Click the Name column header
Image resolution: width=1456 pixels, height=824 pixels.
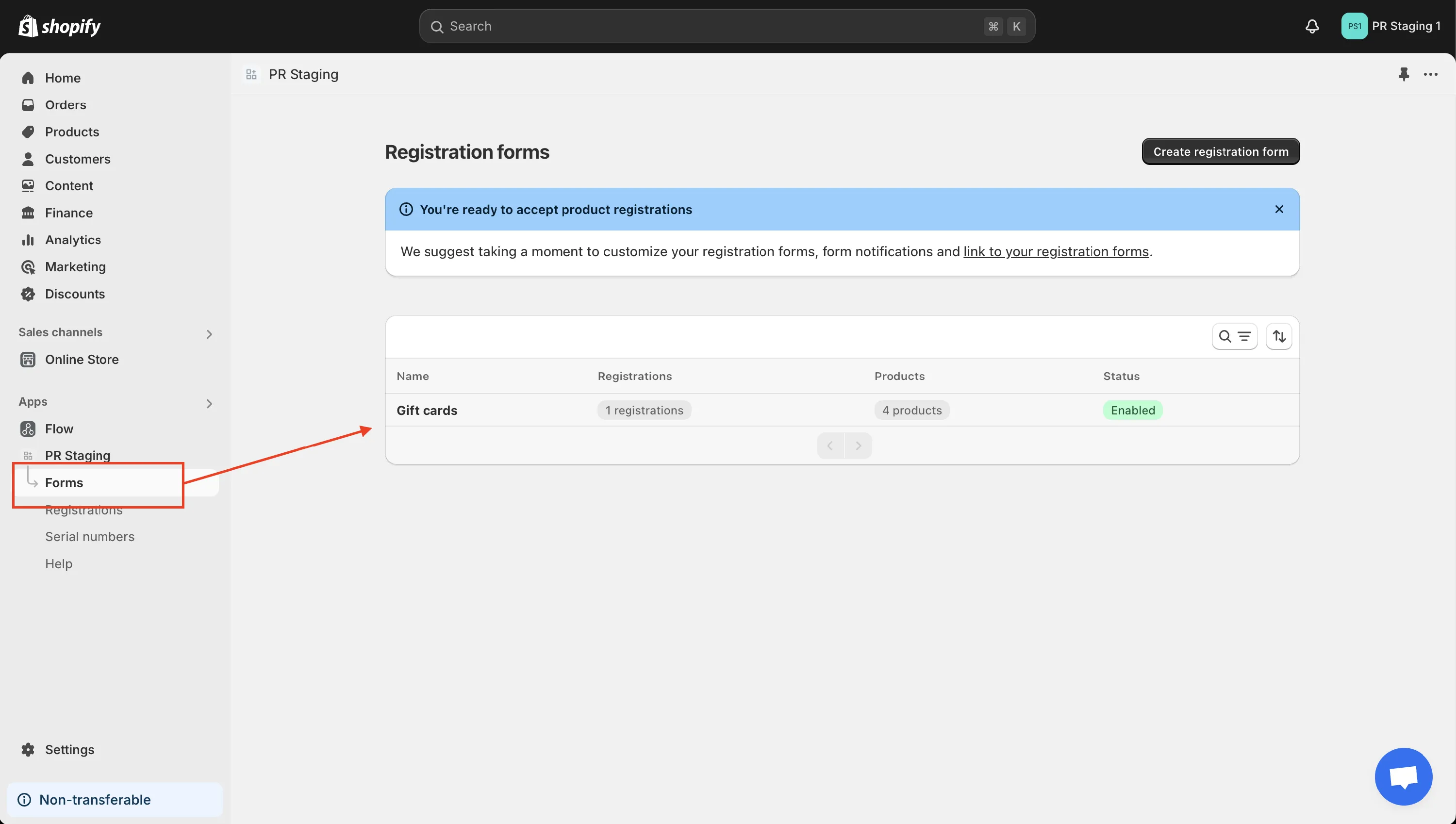click(x=413, y=377)
